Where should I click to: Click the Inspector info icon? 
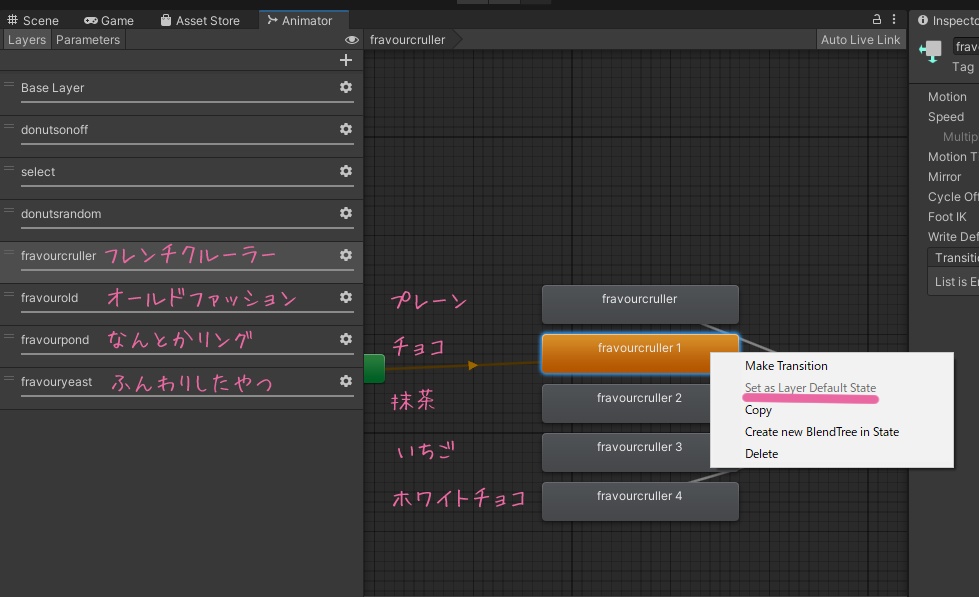[x=921, y=19]
